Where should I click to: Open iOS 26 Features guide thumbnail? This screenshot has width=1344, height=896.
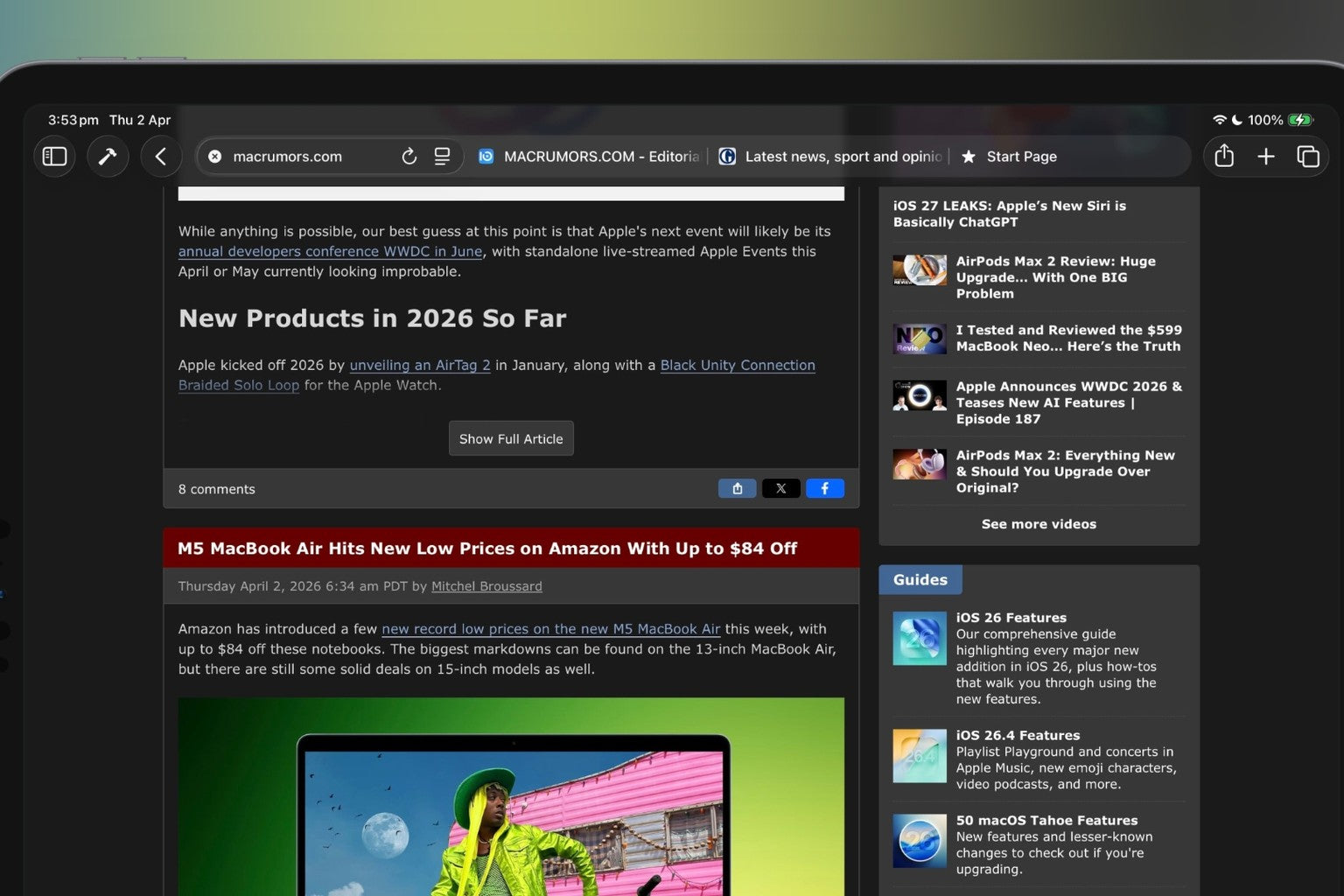tap(919, 638)
